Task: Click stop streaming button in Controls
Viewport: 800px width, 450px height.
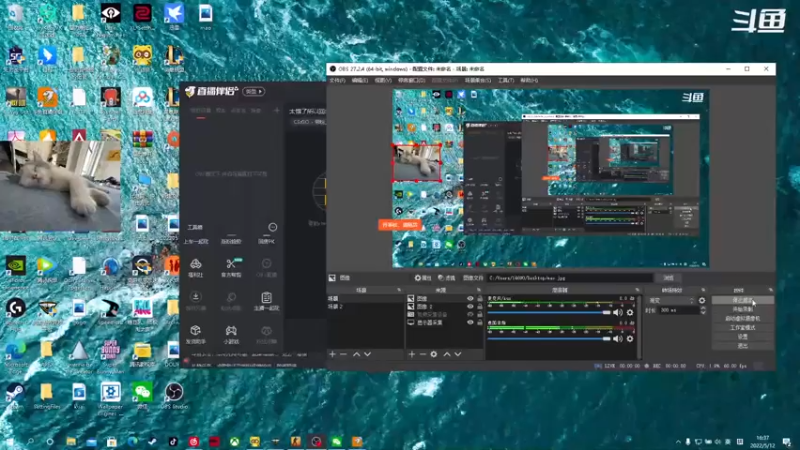Action: (x=742, y=301)
